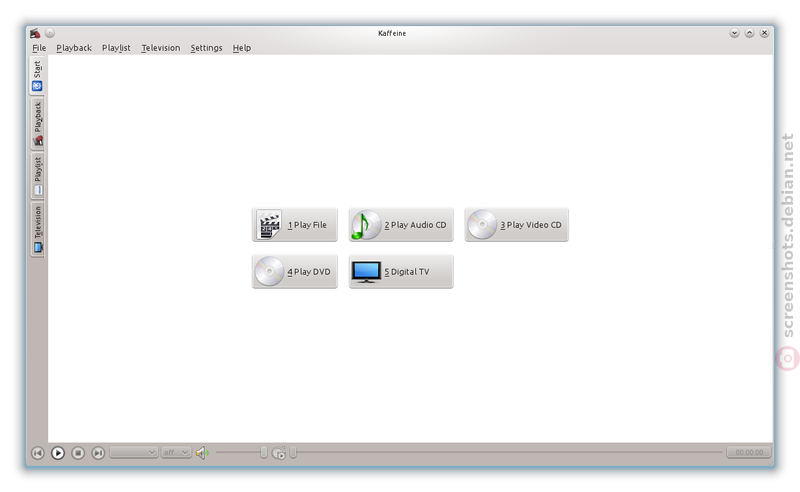Viewport: 800px width, 492px height.
Task: Open the Television menu
Action: [x=161, y=48]
